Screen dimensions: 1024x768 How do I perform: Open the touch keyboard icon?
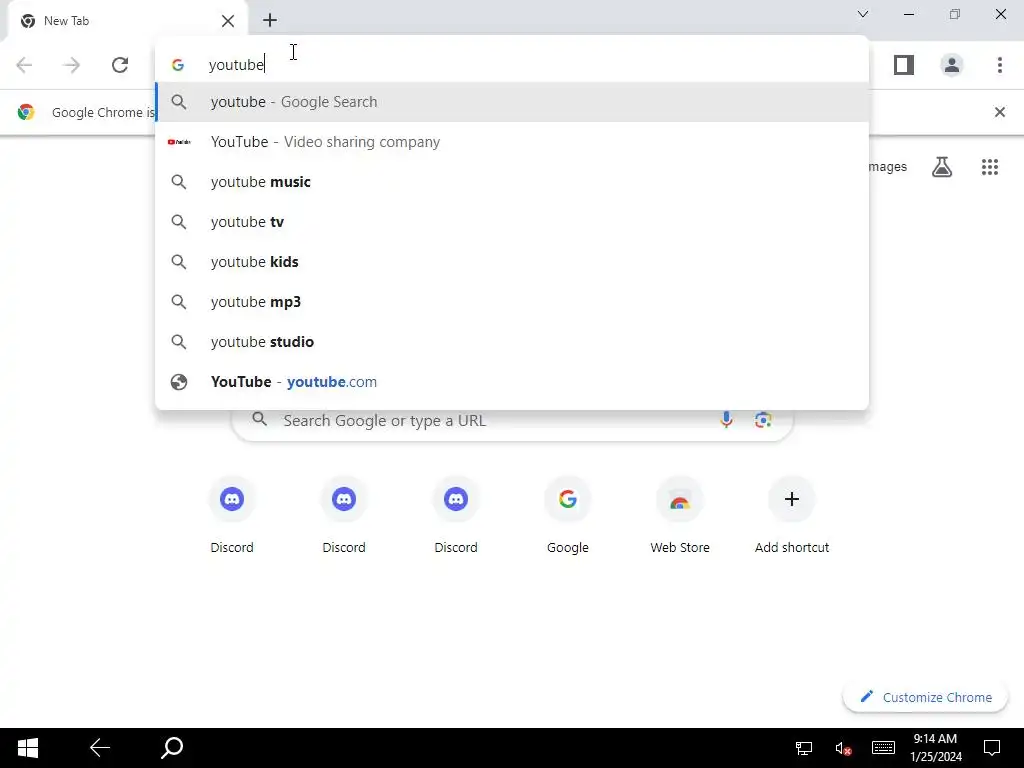click(x=883, y=748)
